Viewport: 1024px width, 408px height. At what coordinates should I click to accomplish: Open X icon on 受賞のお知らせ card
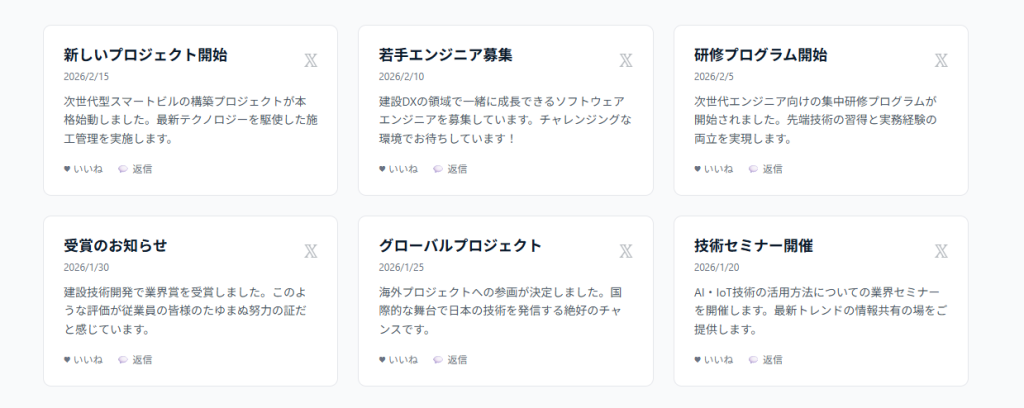point(311,251)
